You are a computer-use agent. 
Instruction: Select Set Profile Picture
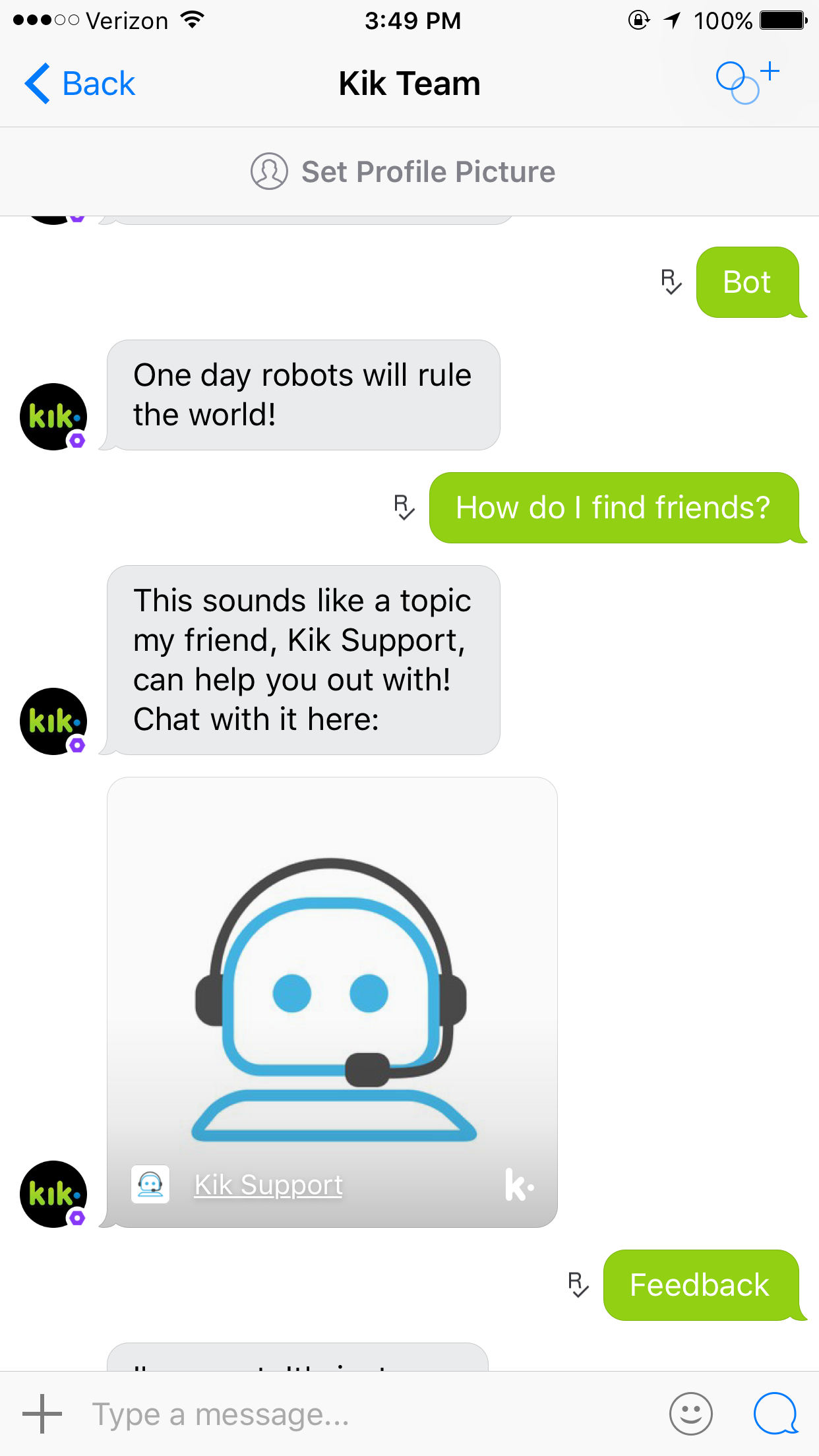[403, 171]
